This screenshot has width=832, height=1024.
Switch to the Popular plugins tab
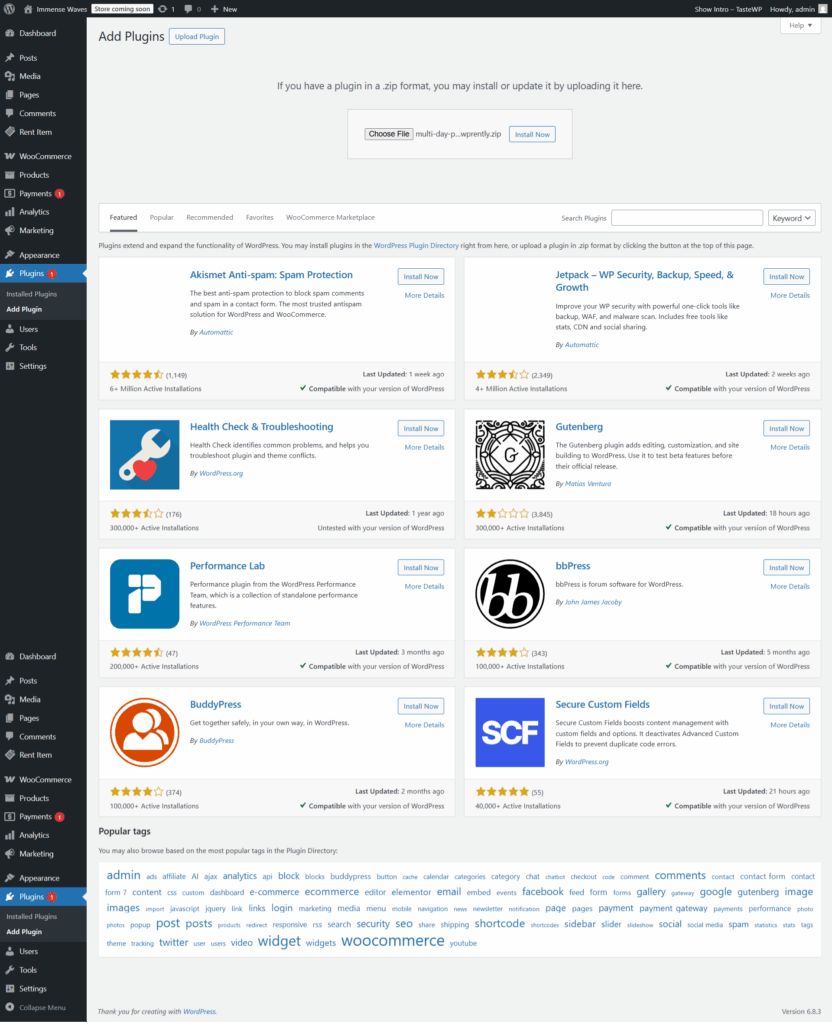pos(161,217)
